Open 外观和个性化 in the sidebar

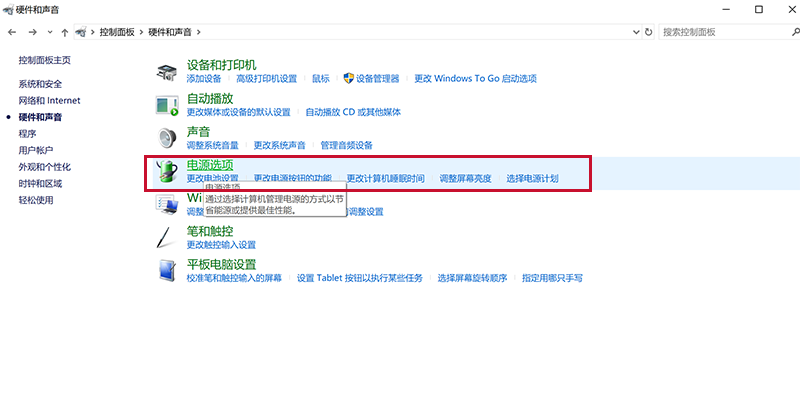click(x=44, y=167)
